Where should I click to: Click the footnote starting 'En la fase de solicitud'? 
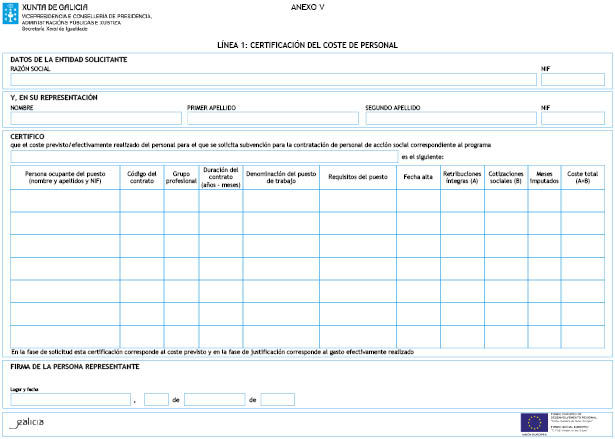click(212, 352)
